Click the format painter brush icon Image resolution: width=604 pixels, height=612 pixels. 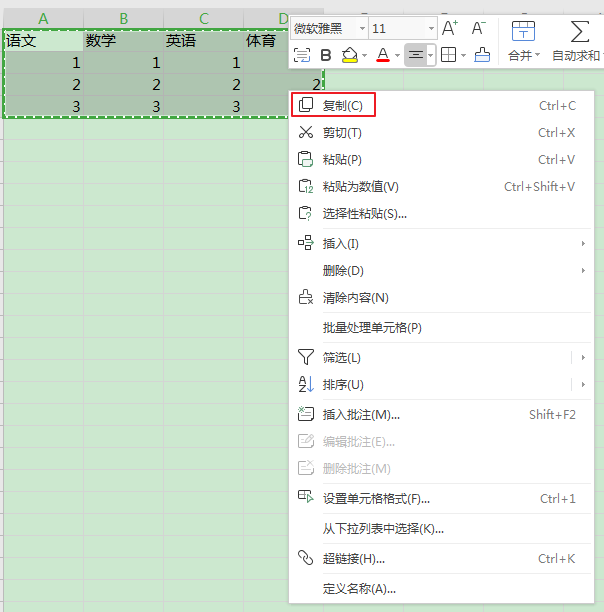pos(482,55)
